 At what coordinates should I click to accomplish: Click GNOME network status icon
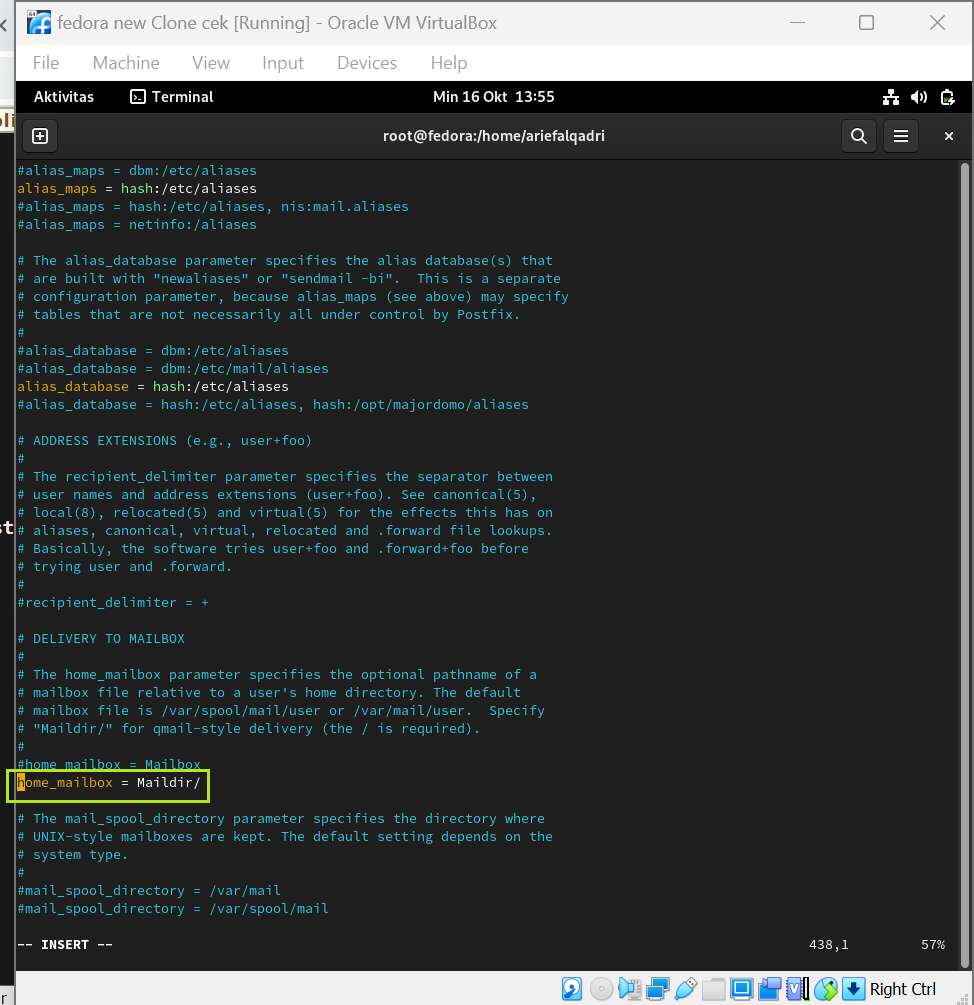tap(891, 97)
